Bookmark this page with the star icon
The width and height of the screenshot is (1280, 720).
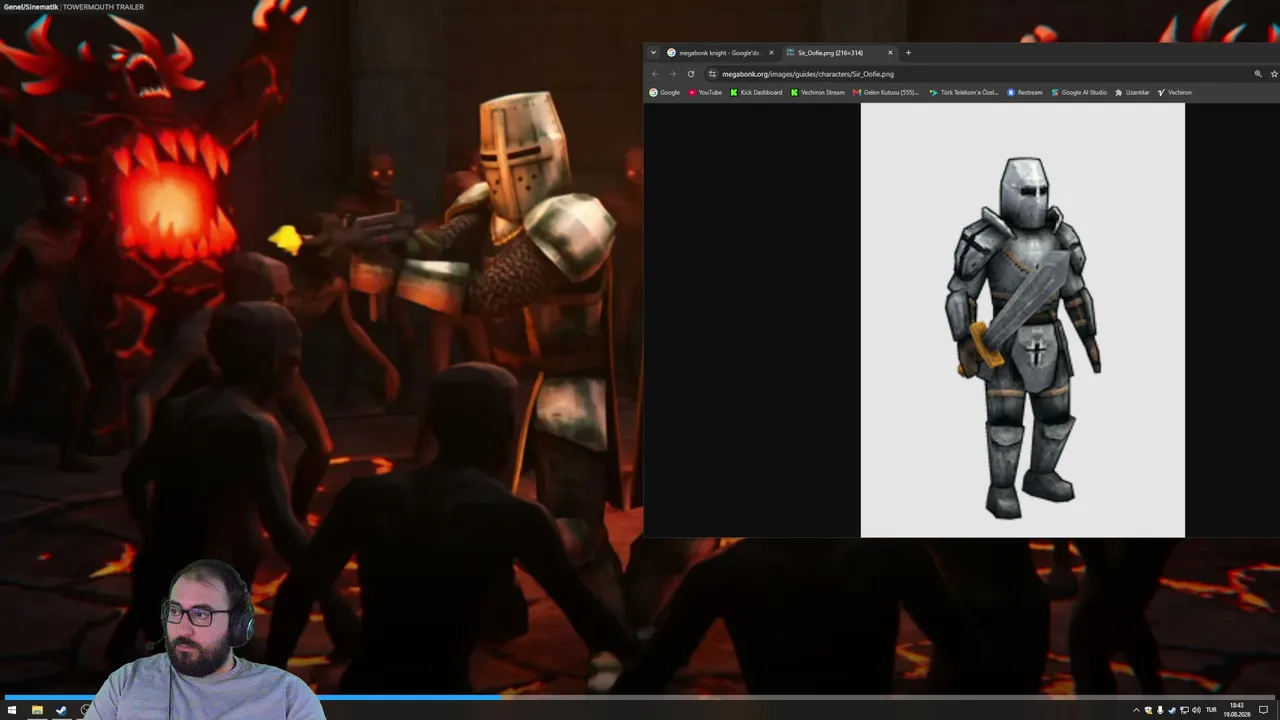click(1274, 74)
